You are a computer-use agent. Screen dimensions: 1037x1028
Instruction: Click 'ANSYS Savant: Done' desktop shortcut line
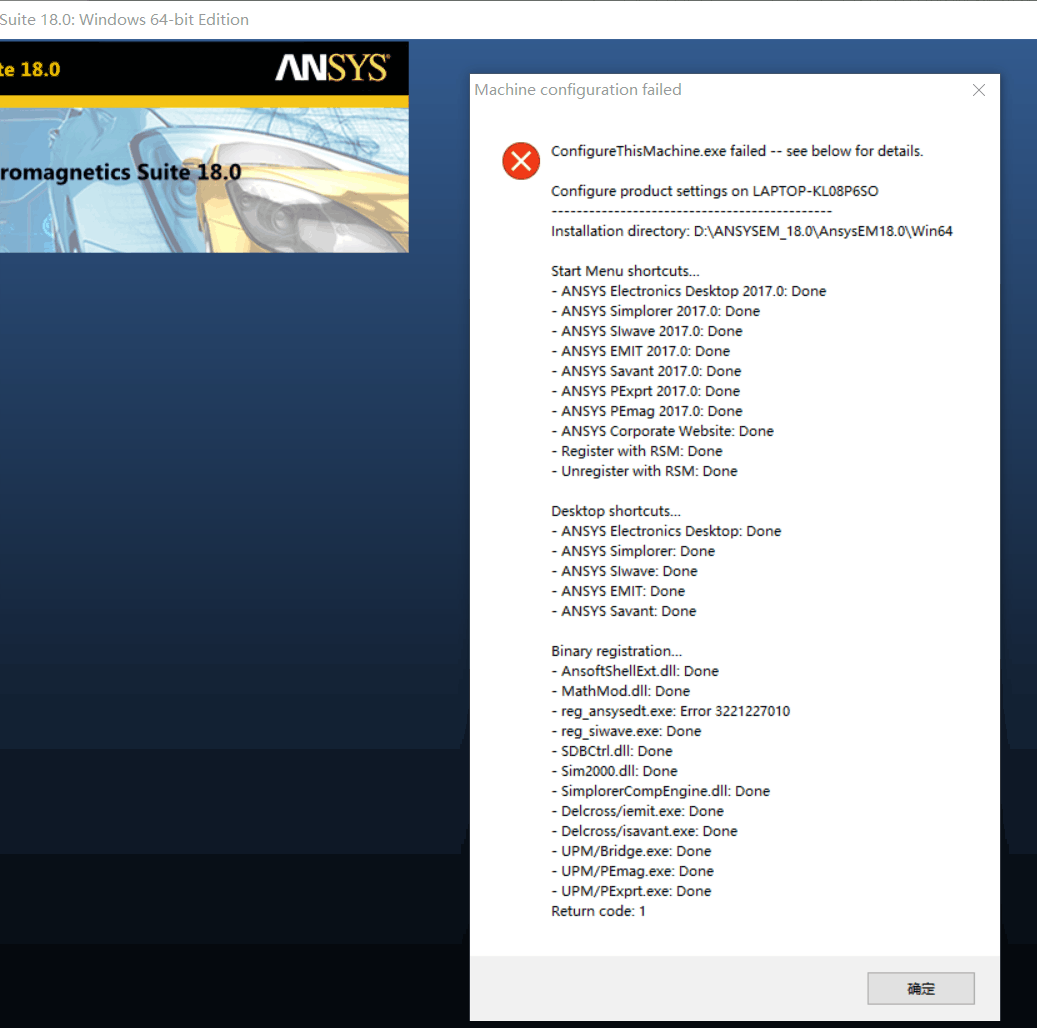click(x=624, y=611)
